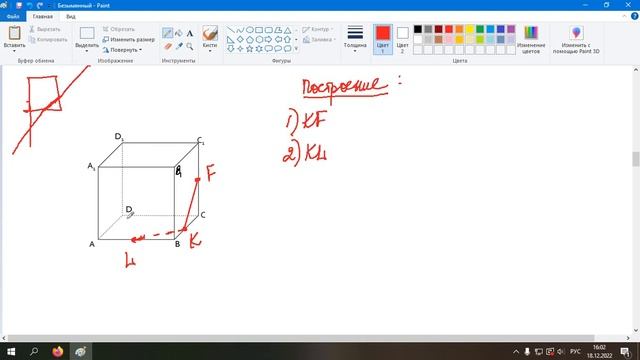The image size is (640, 360).
Task: Click the language indicator РУС
Action: [575, 351]
